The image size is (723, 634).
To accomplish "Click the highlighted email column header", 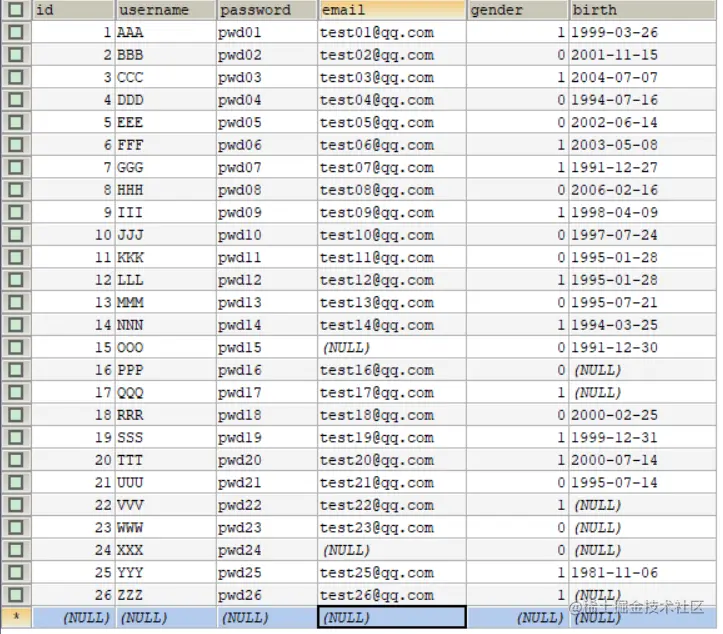I will (392, 10).
